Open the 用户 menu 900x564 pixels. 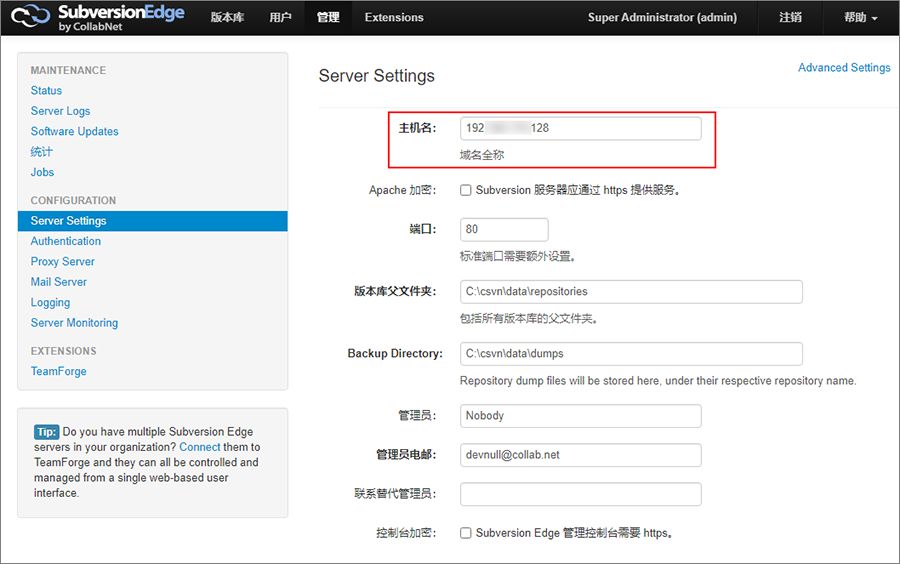280,18
